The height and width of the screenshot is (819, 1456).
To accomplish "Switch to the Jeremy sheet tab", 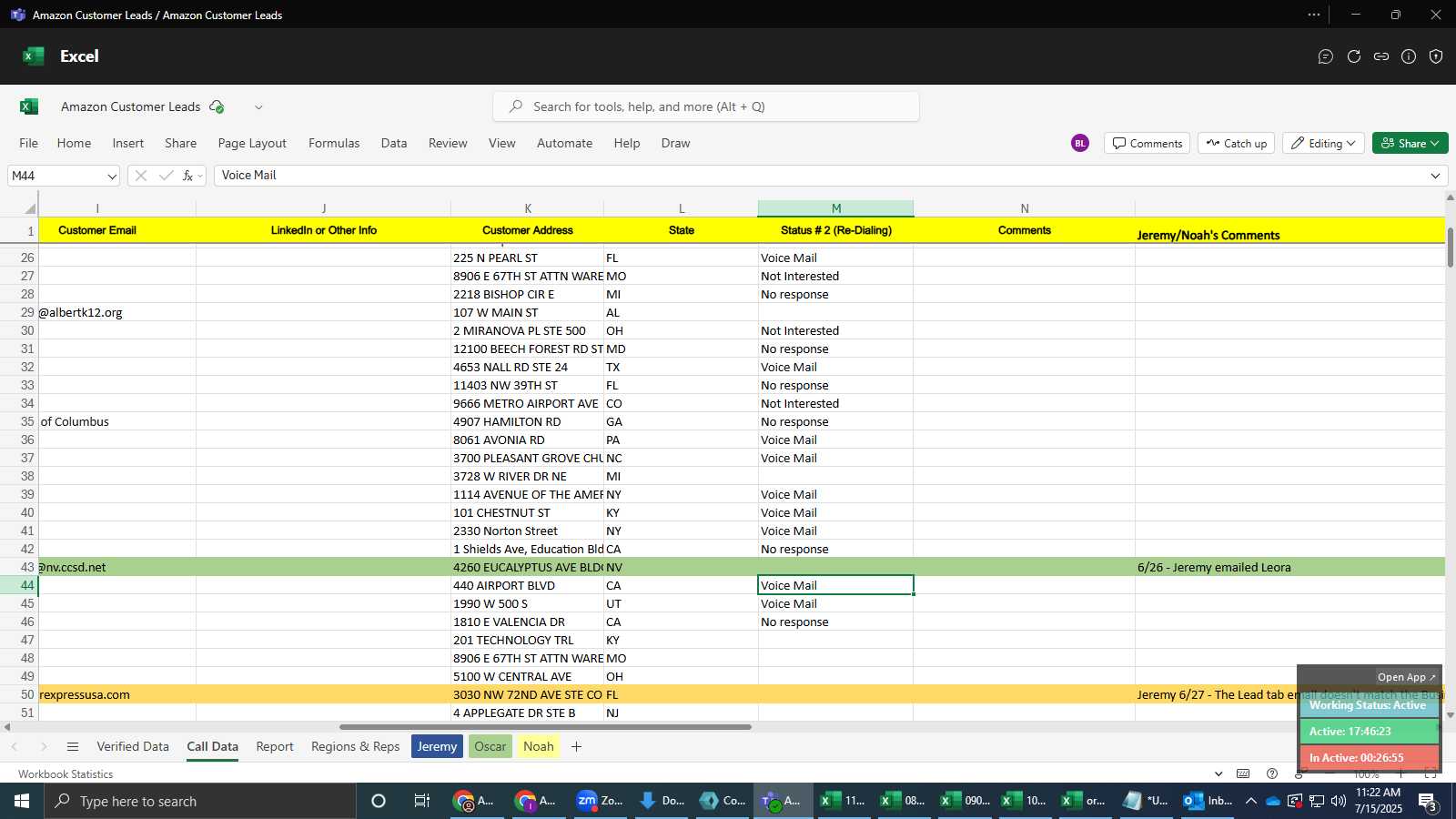I will (437, 747).
